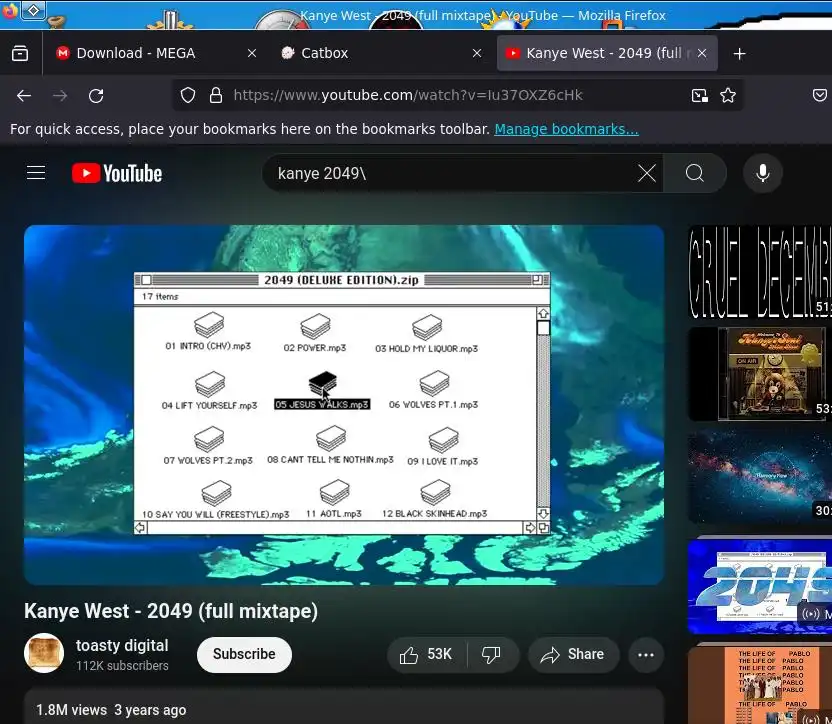Expand the video description box
This screenshot has height=724, width=832.
(344, 707)
